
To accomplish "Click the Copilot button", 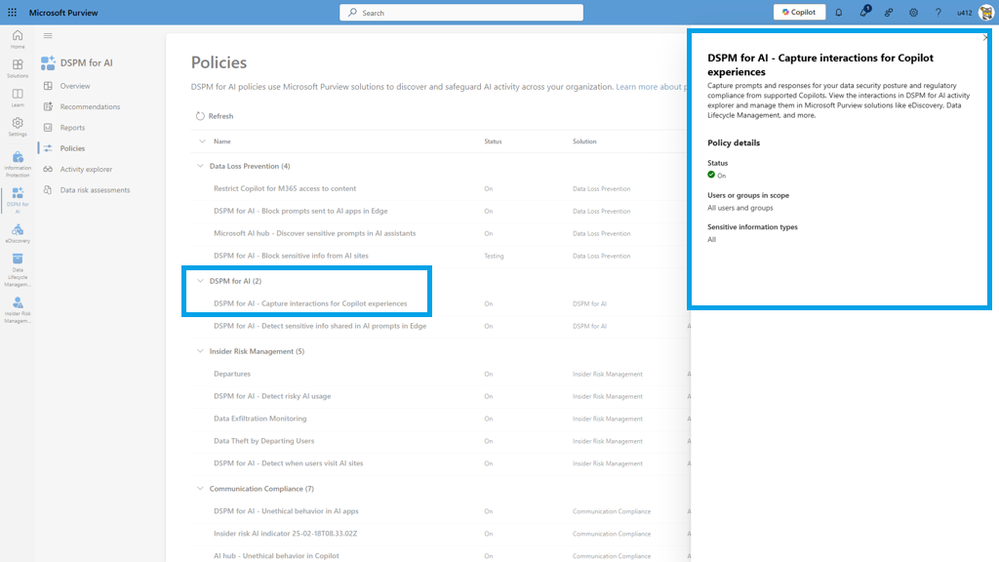I will (x=799, y=12).
